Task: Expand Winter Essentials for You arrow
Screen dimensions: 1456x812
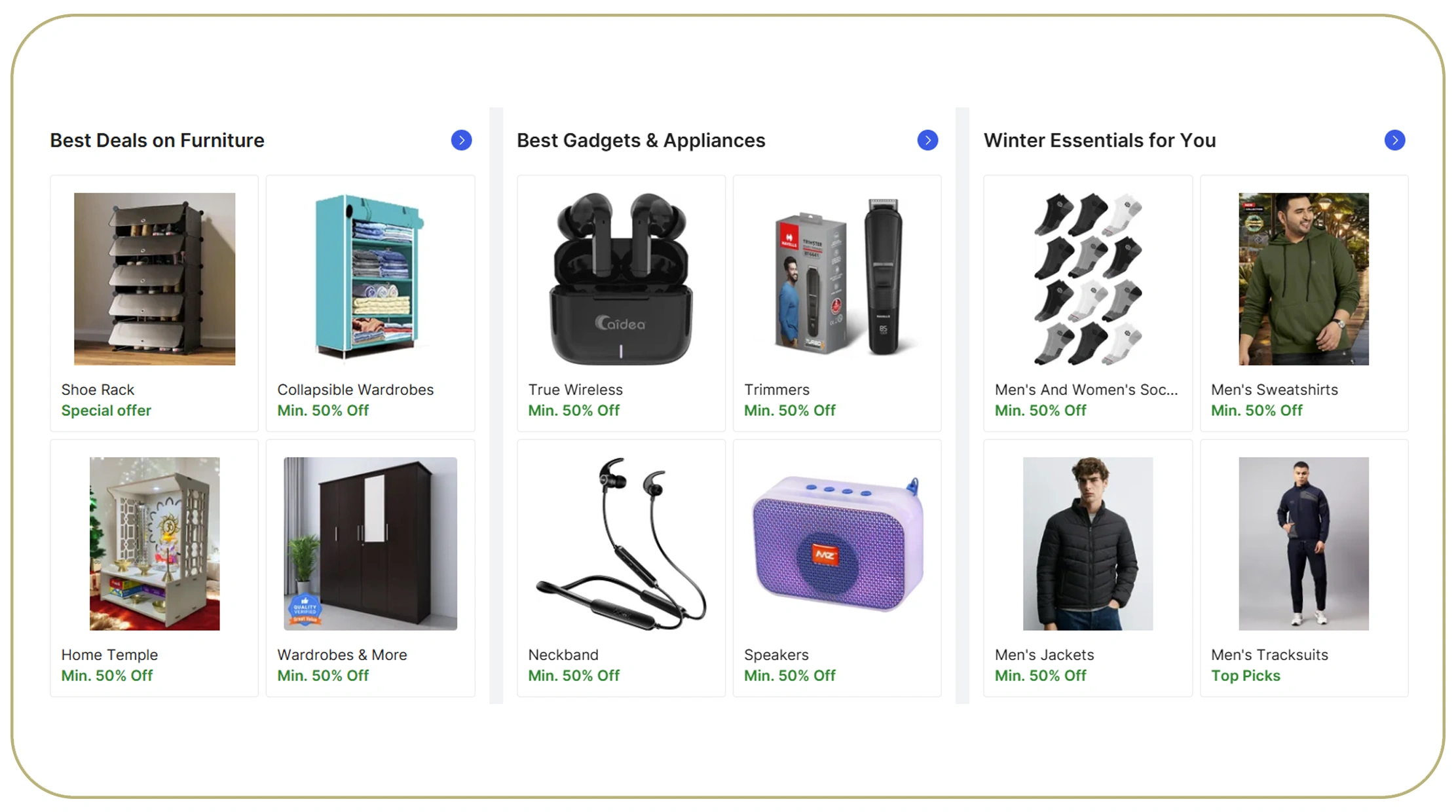Action: pyautogui.click(x=1394, y=140)
